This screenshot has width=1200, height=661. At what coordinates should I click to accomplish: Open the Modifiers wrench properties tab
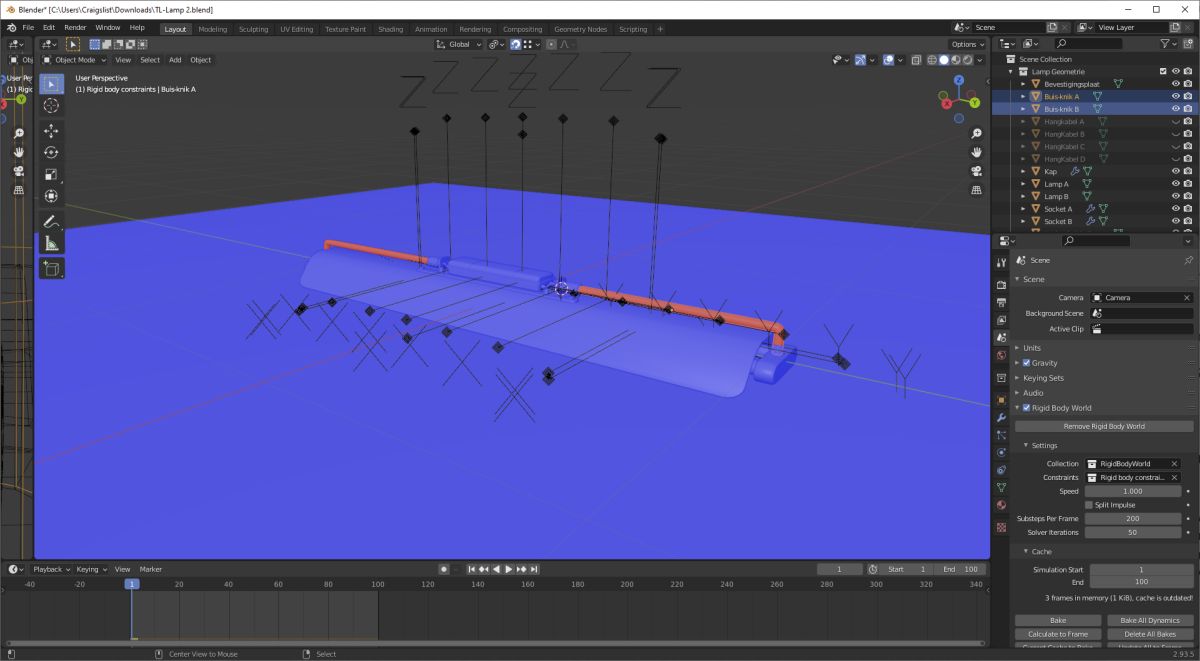(1001, 417)
